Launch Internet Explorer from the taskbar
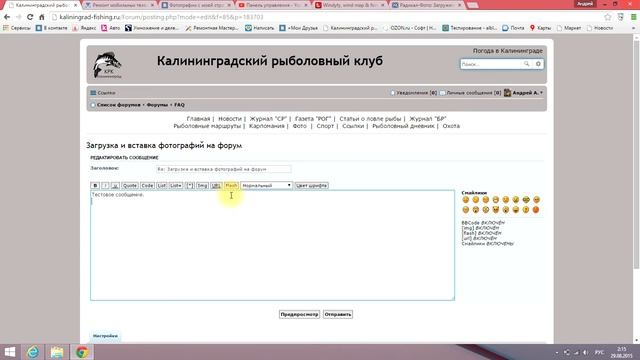 (x=33, y=352)
